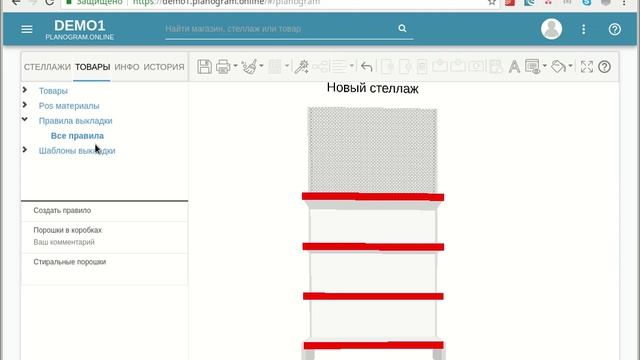The image size is (640, 360).
Task: Click the display view settings icon
Action: (x=533, y=67)
